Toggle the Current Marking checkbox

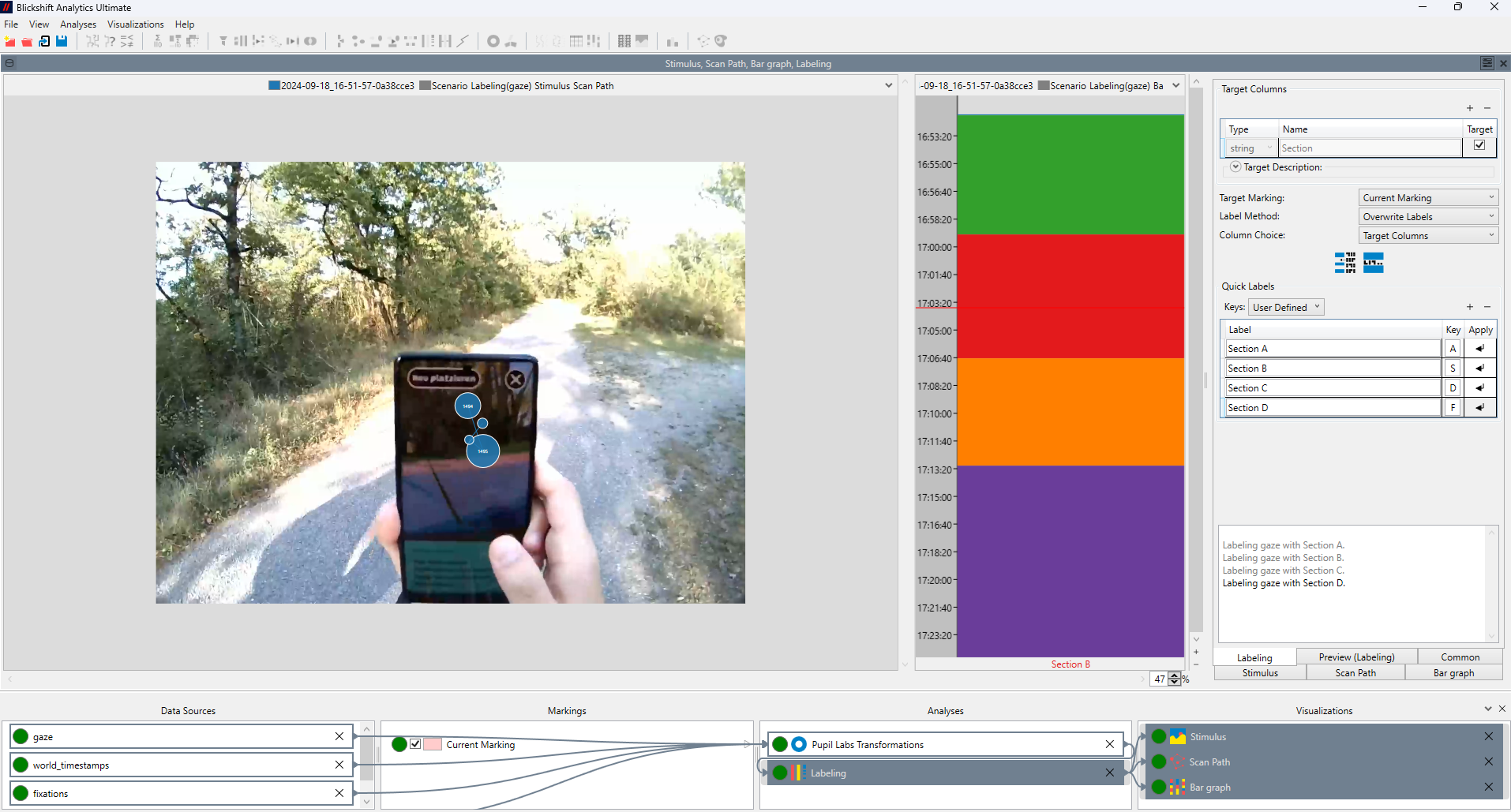(415, 744)
